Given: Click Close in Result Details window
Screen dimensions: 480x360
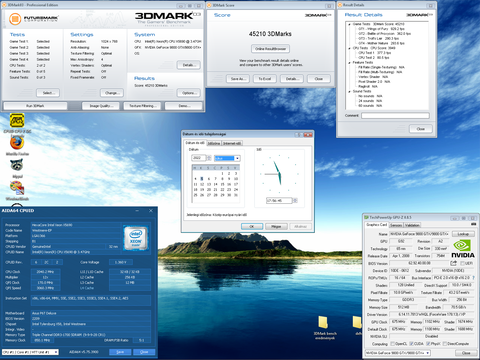Looking at the screenshot, I should point(421,129).
